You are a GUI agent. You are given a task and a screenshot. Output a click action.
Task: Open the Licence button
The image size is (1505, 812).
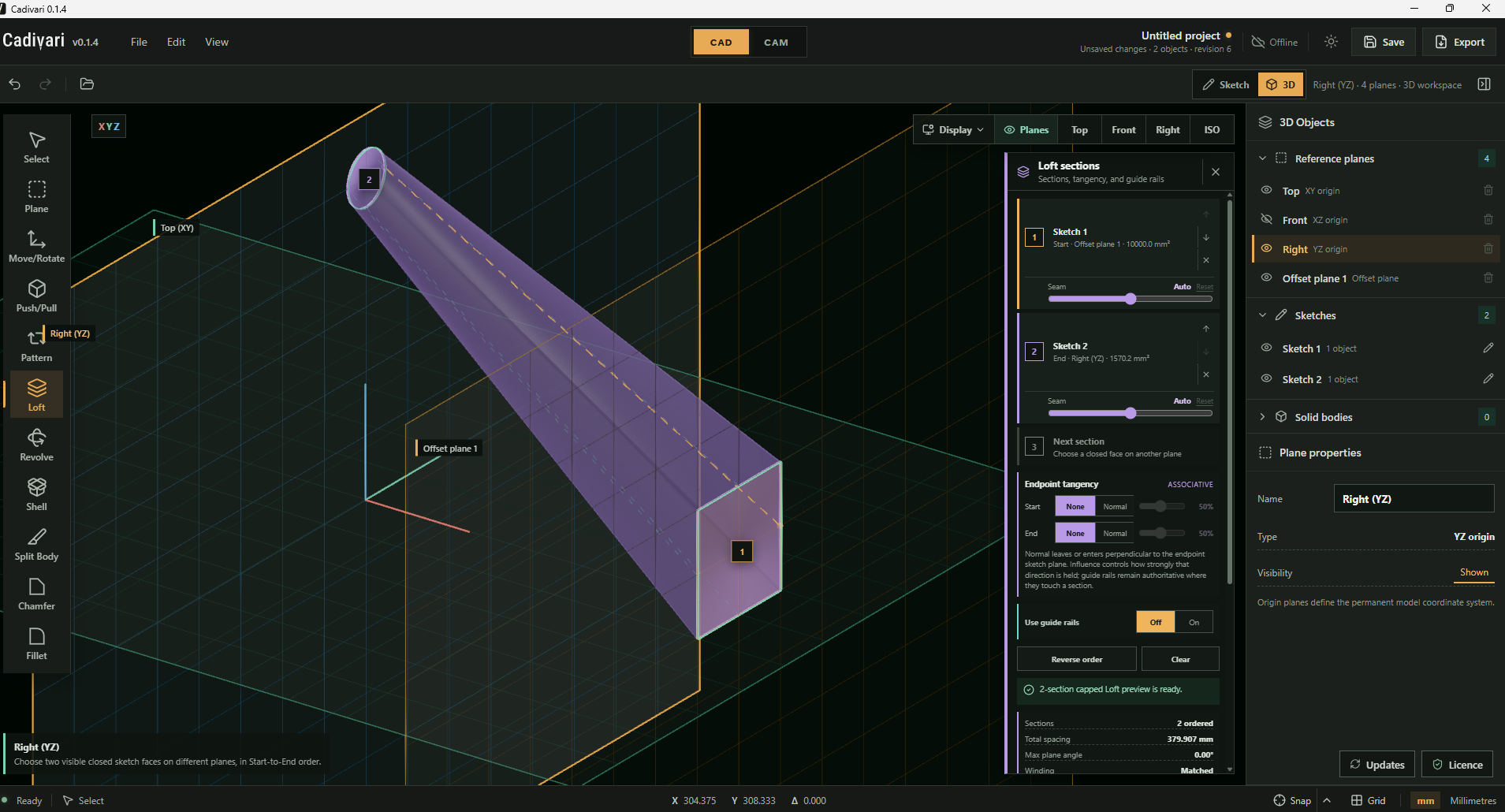click(1457, 765)
